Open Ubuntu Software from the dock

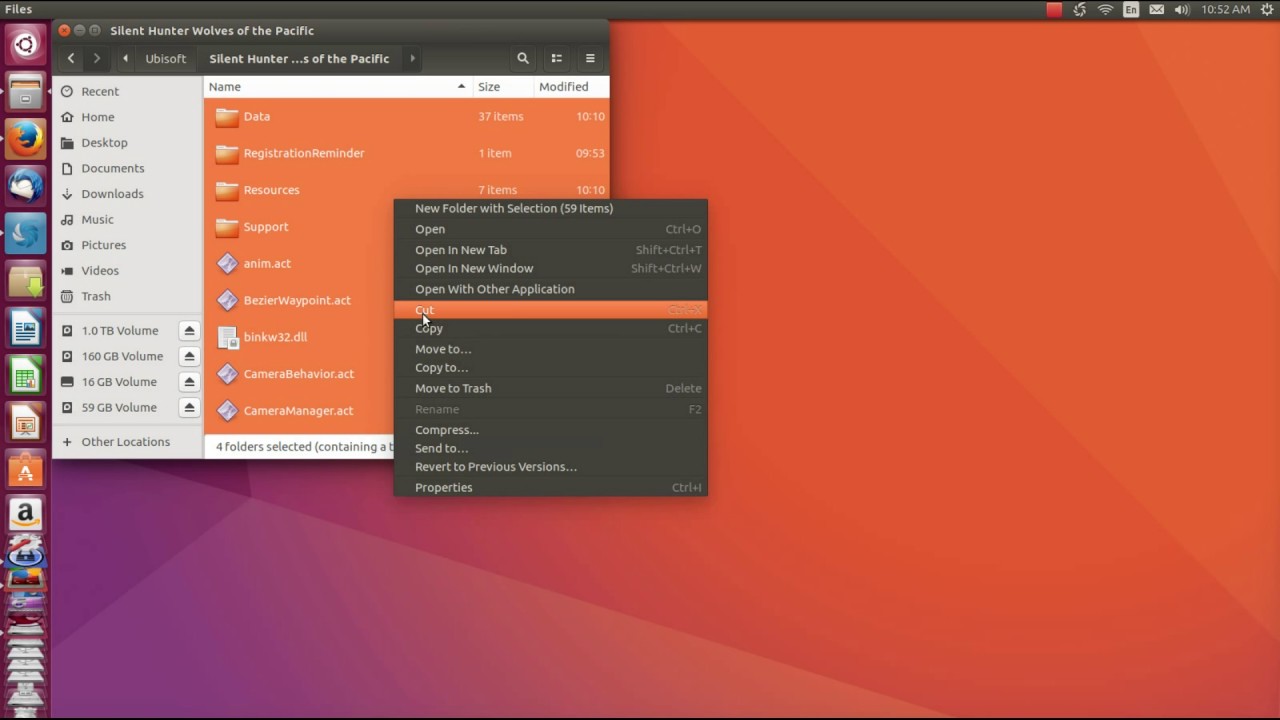[x=26, y=469]
